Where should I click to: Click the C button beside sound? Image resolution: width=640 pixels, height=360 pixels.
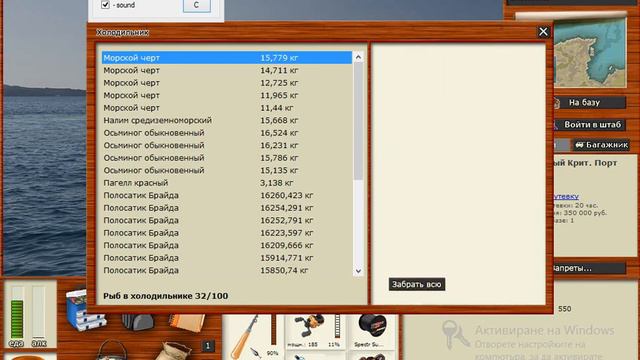coord(197,5)
